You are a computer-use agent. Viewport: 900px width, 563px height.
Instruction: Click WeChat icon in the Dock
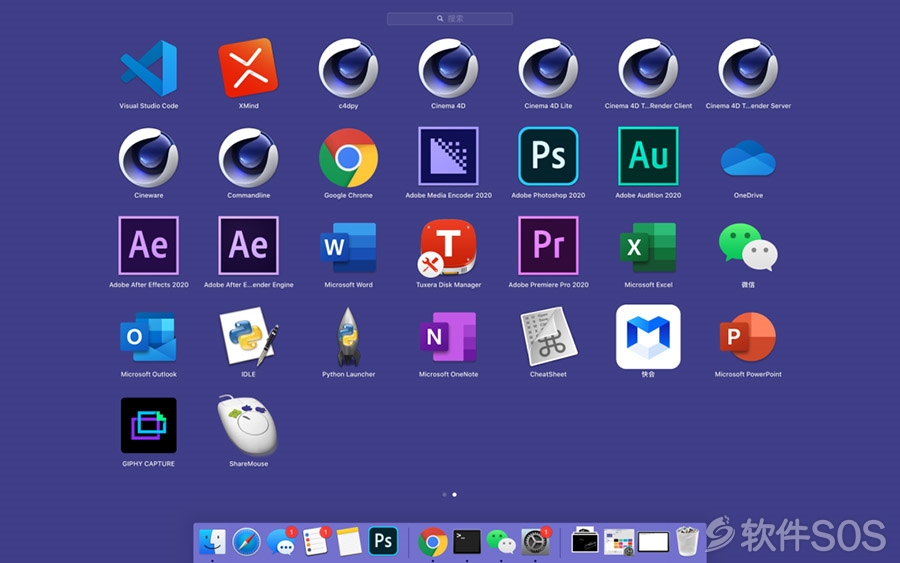[x=501, y=542]
